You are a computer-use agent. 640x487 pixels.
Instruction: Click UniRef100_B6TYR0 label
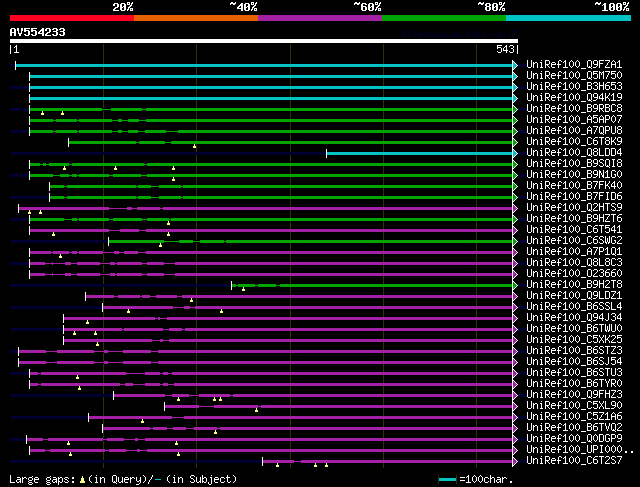(x=574, y=384)
